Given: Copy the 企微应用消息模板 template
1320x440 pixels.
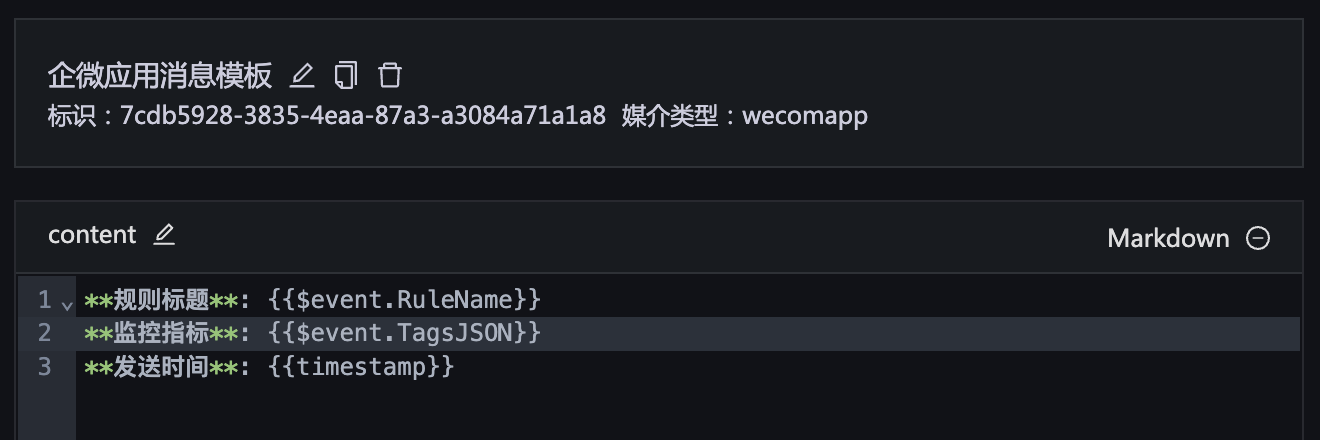Looking at the screenshot, I should [346, 75].
